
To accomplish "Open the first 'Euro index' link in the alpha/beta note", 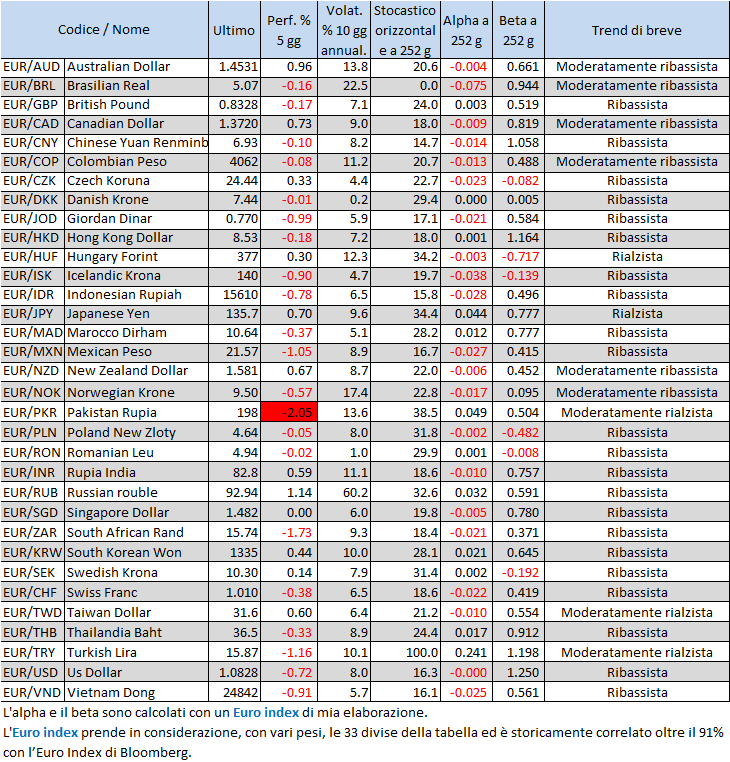I will pos(266,712).
